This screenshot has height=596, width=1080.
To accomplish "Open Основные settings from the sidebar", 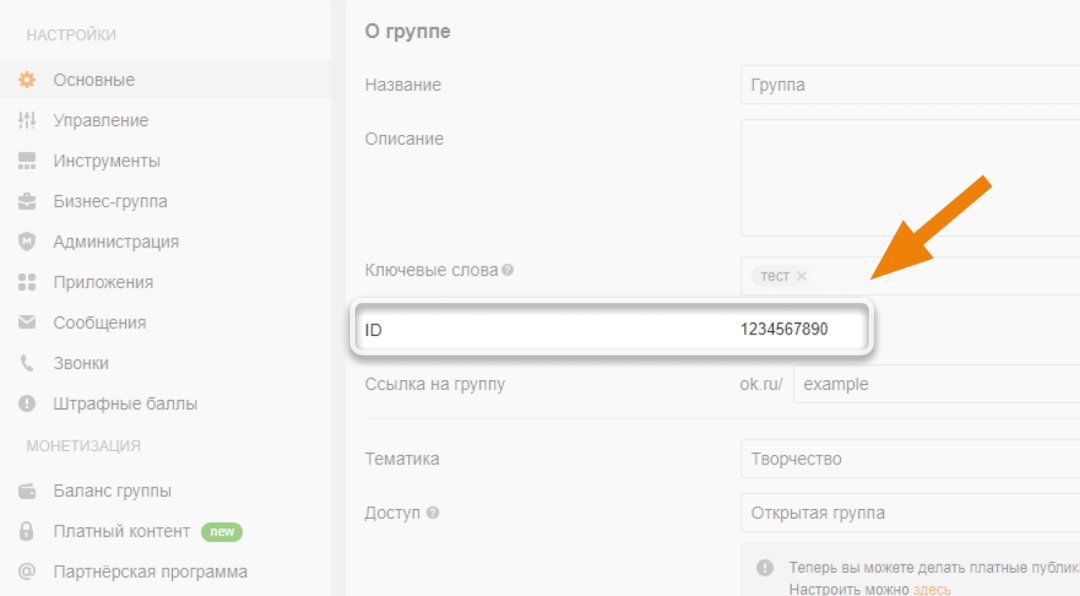I will (95, 79).
